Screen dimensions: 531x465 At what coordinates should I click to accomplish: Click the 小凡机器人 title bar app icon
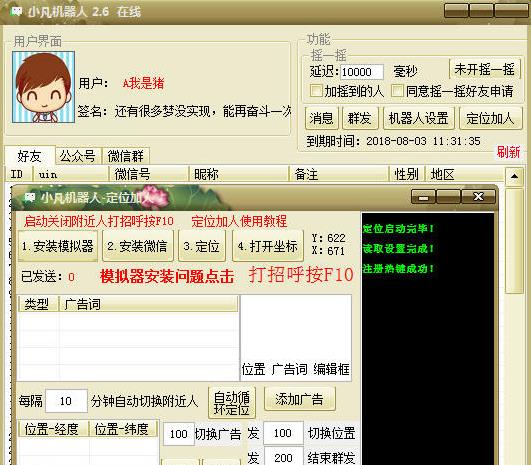16,12
